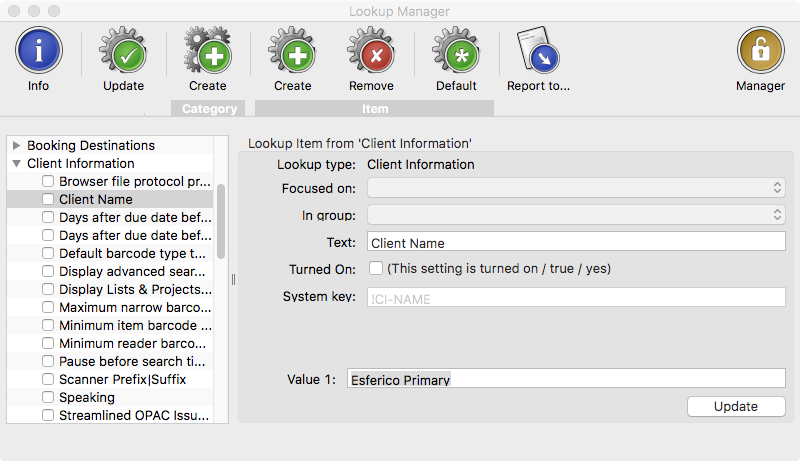
Task: Click the Update button below Value 1
Action: [x=736, y=406]
